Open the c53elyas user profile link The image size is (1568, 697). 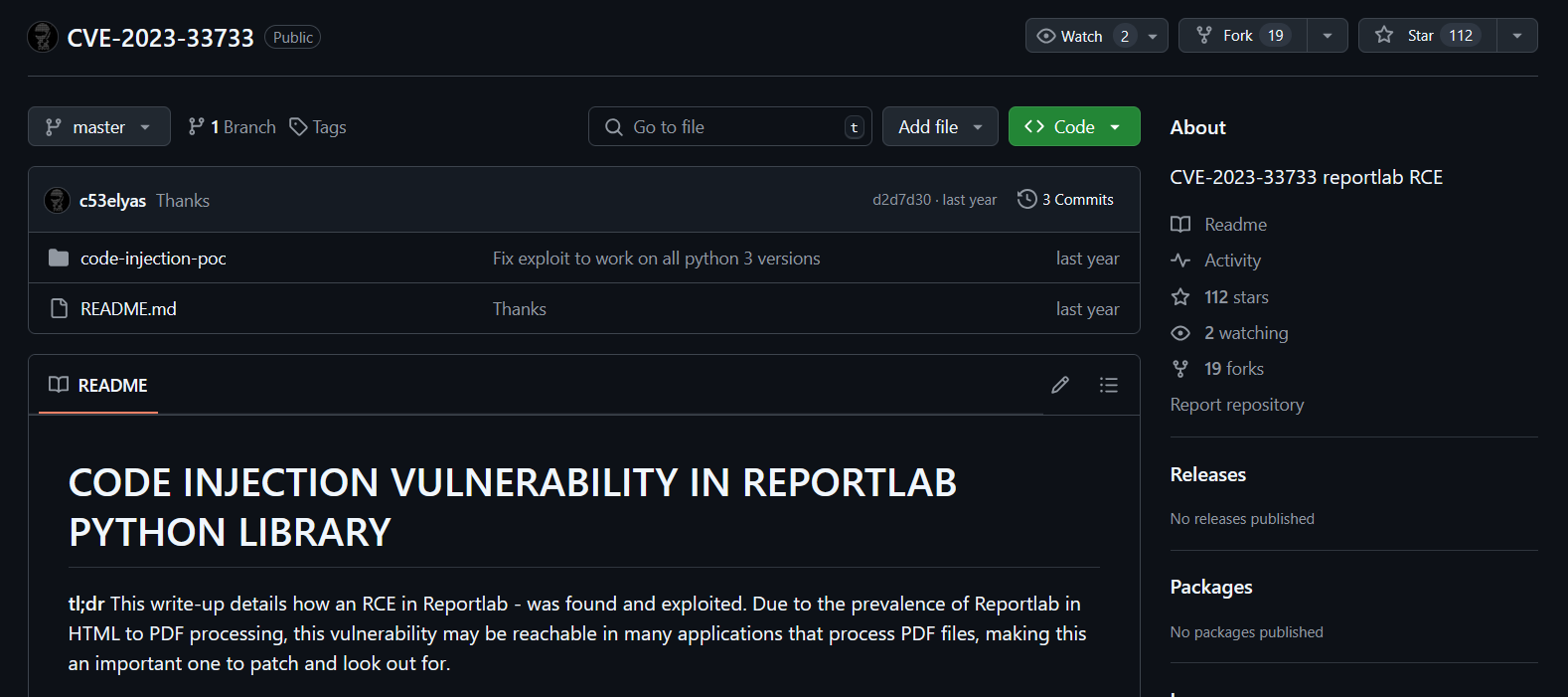tap(112, 201)
